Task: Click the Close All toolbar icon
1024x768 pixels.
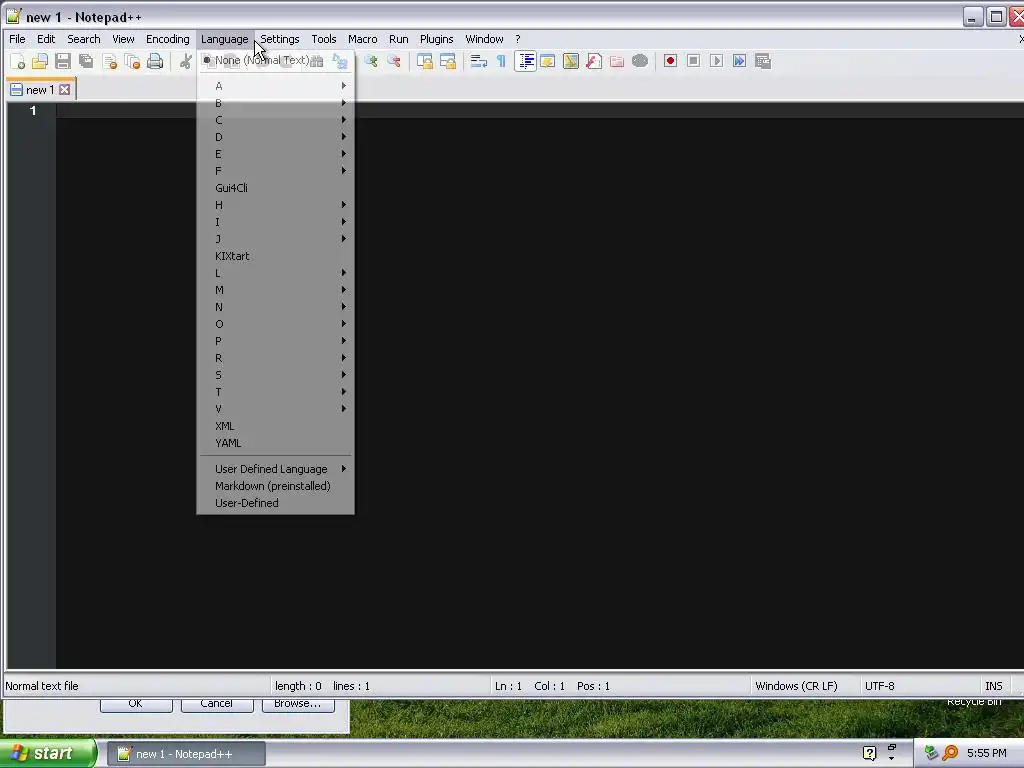Action: pos(132,61)
